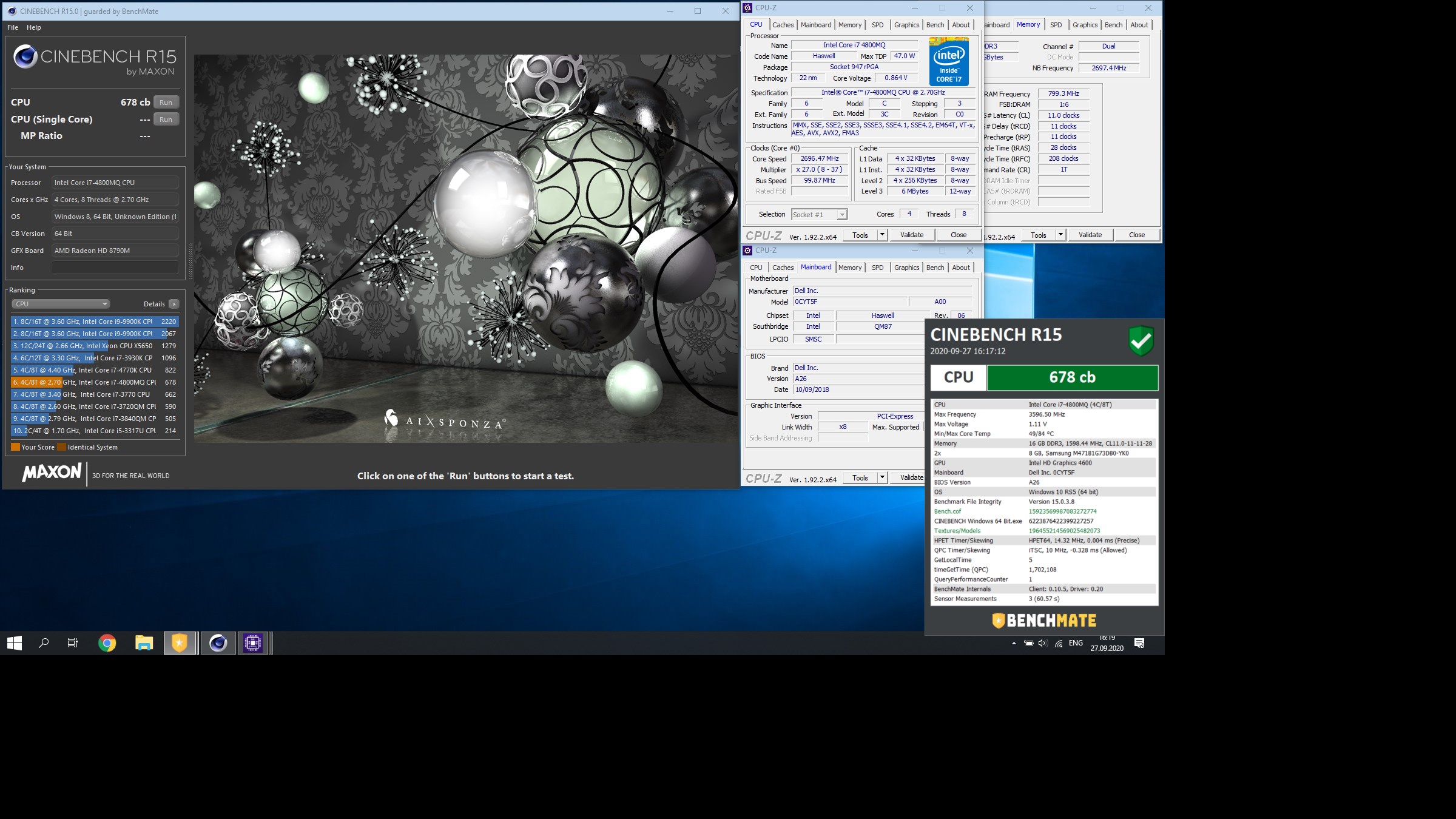
Task: Select Memory tab in mainboard CPU-Z window
Action: [x=849, y=268]
